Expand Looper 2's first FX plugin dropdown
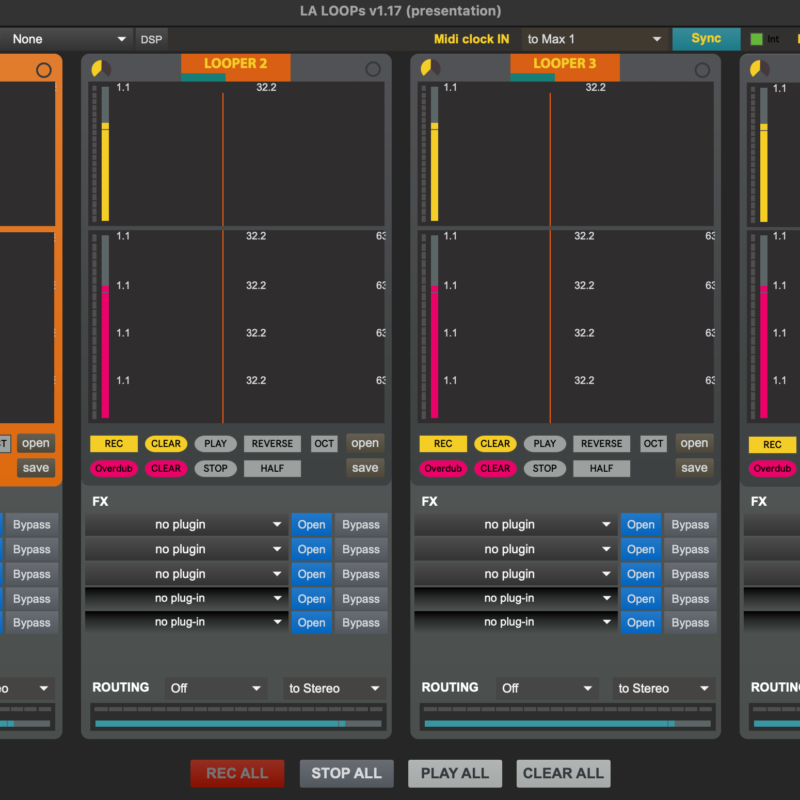This screenshot has width=800, height=800. tap(185, 524)
